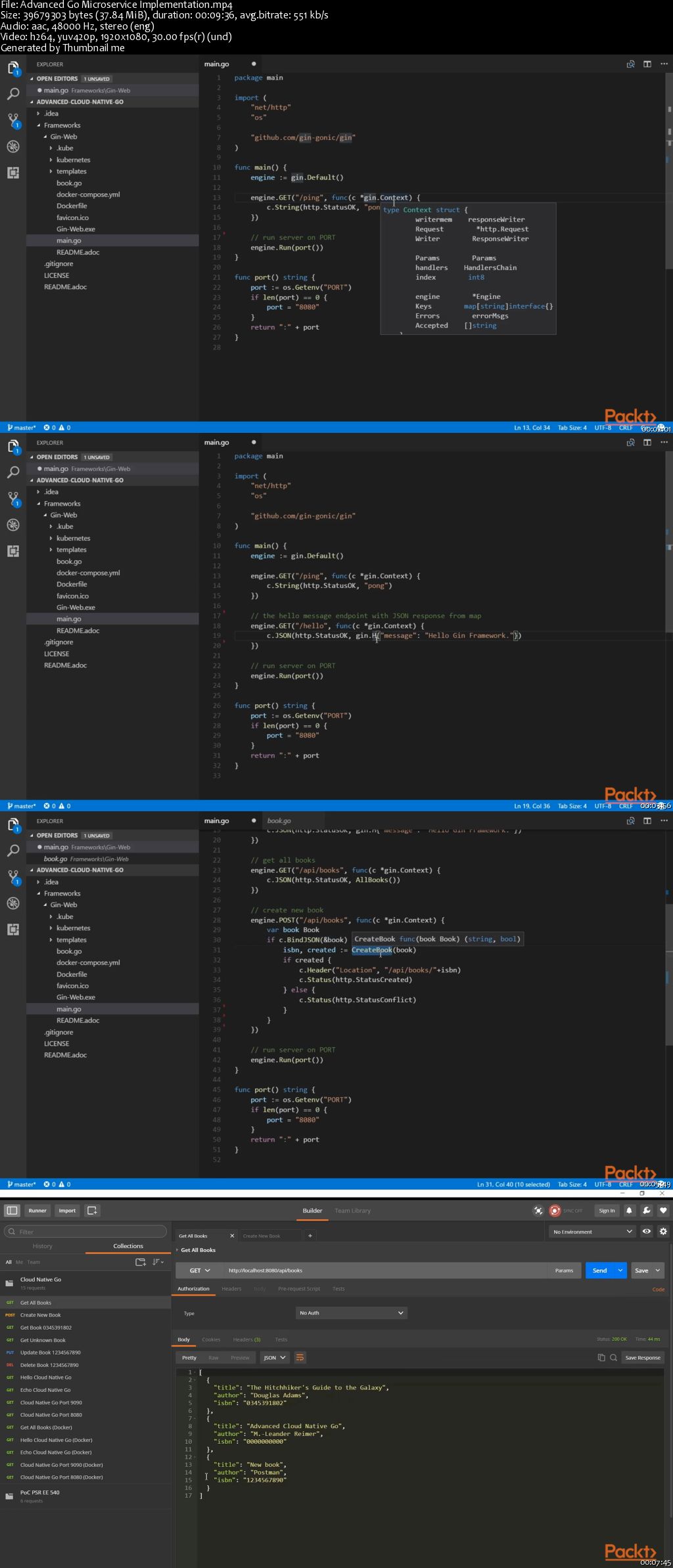Screen dimensions: 673x1568
Task: Click new collection icon in Postman sidebar
Action: pos(141,1262)
